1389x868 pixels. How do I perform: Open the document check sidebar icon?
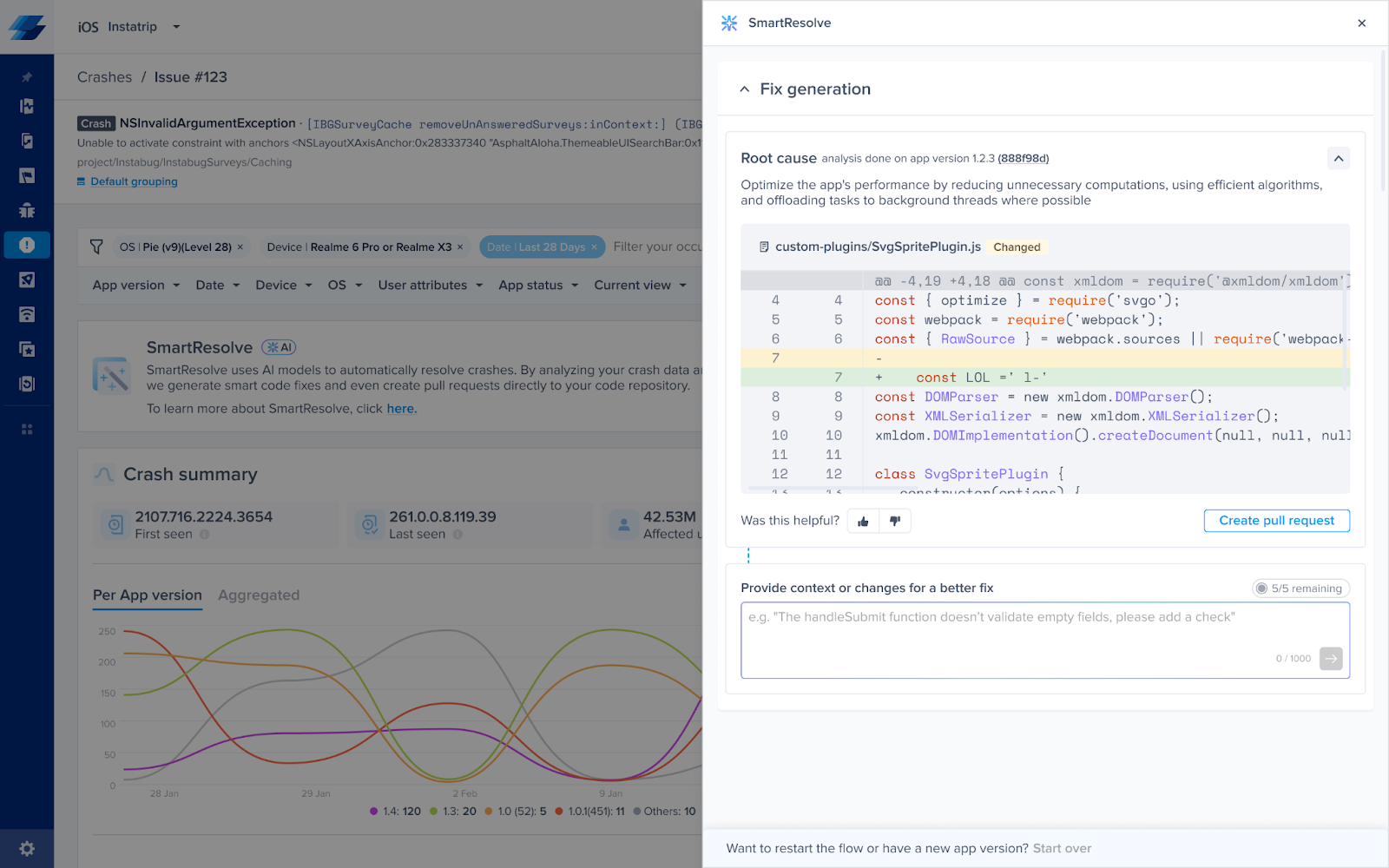pos(27,141)
